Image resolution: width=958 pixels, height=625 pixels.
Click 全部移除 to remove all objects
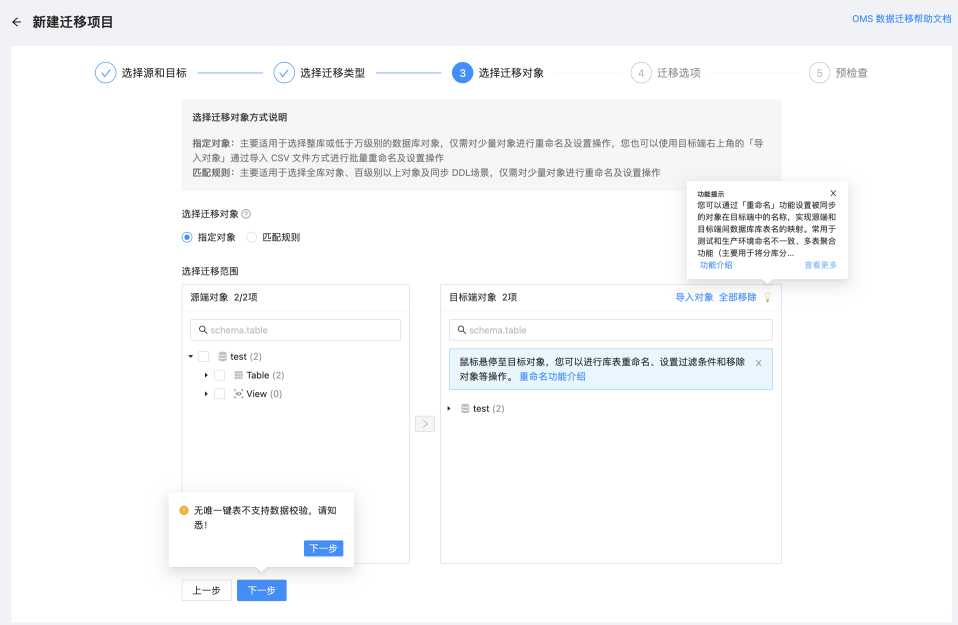737,297
